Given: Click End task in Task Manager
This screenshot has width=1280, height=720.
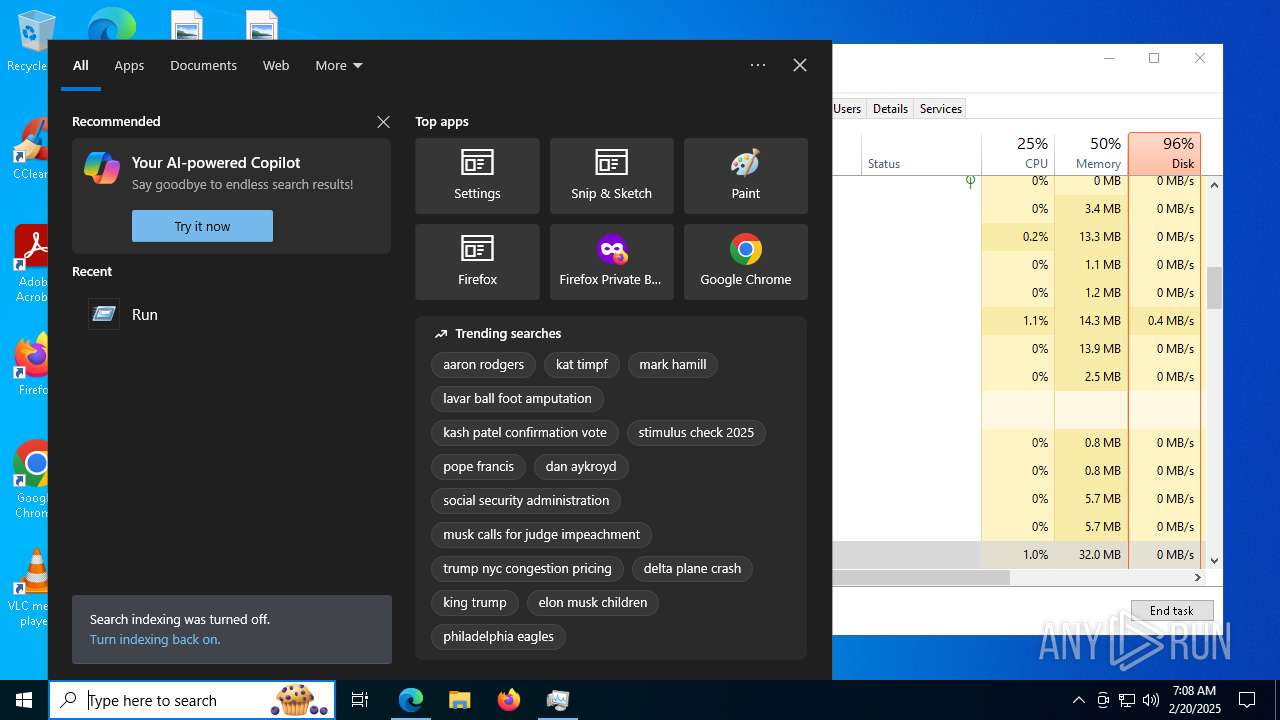Looking at the screenshot, I should pyautogui.click(x=1172, y=610).
